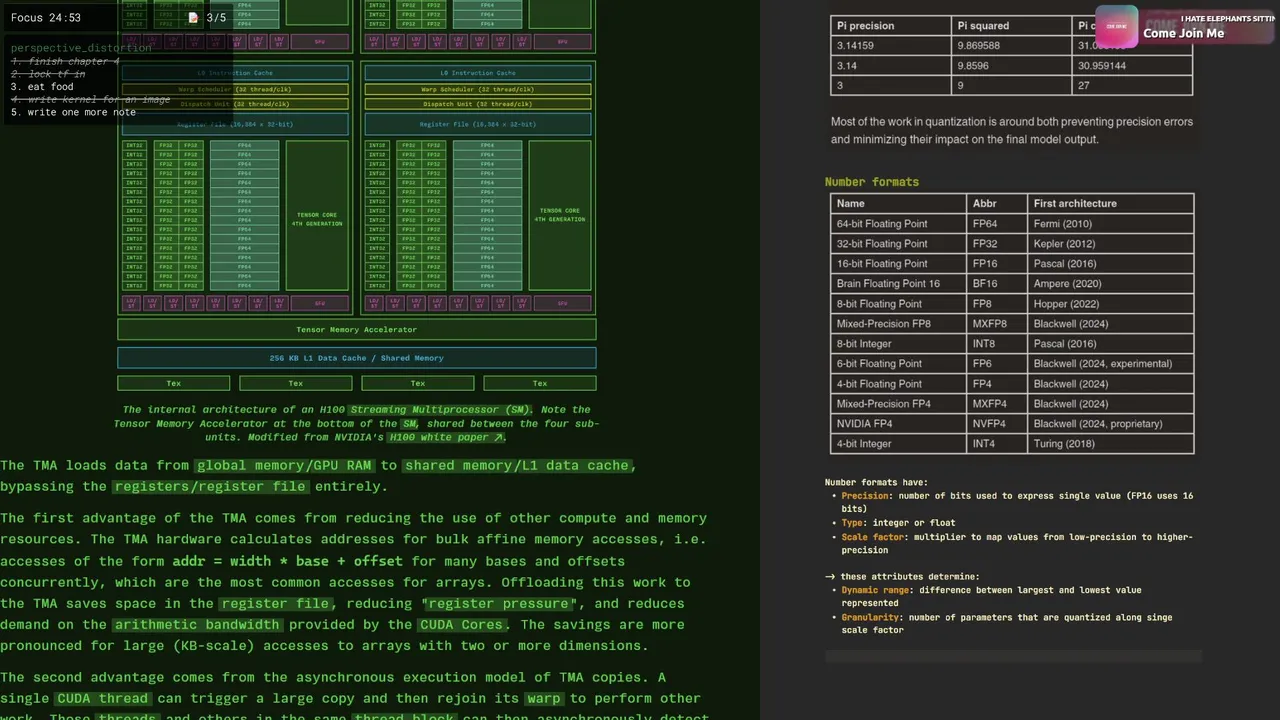Click the 'Brain Floating Point 16' table cell

(899, 283)
